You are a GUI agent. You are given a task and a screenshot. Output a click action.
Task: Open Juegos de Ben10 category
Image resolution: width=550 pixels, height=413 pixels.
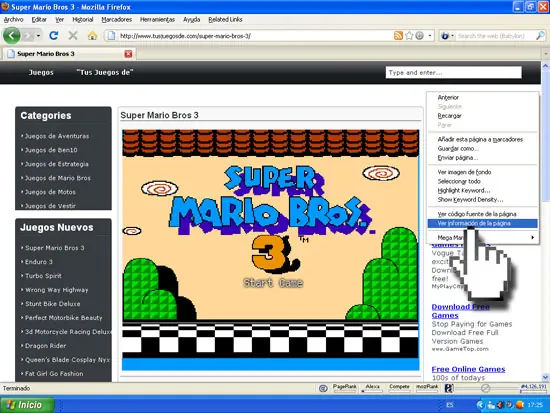pyautogui.click(x=51, y=150)
